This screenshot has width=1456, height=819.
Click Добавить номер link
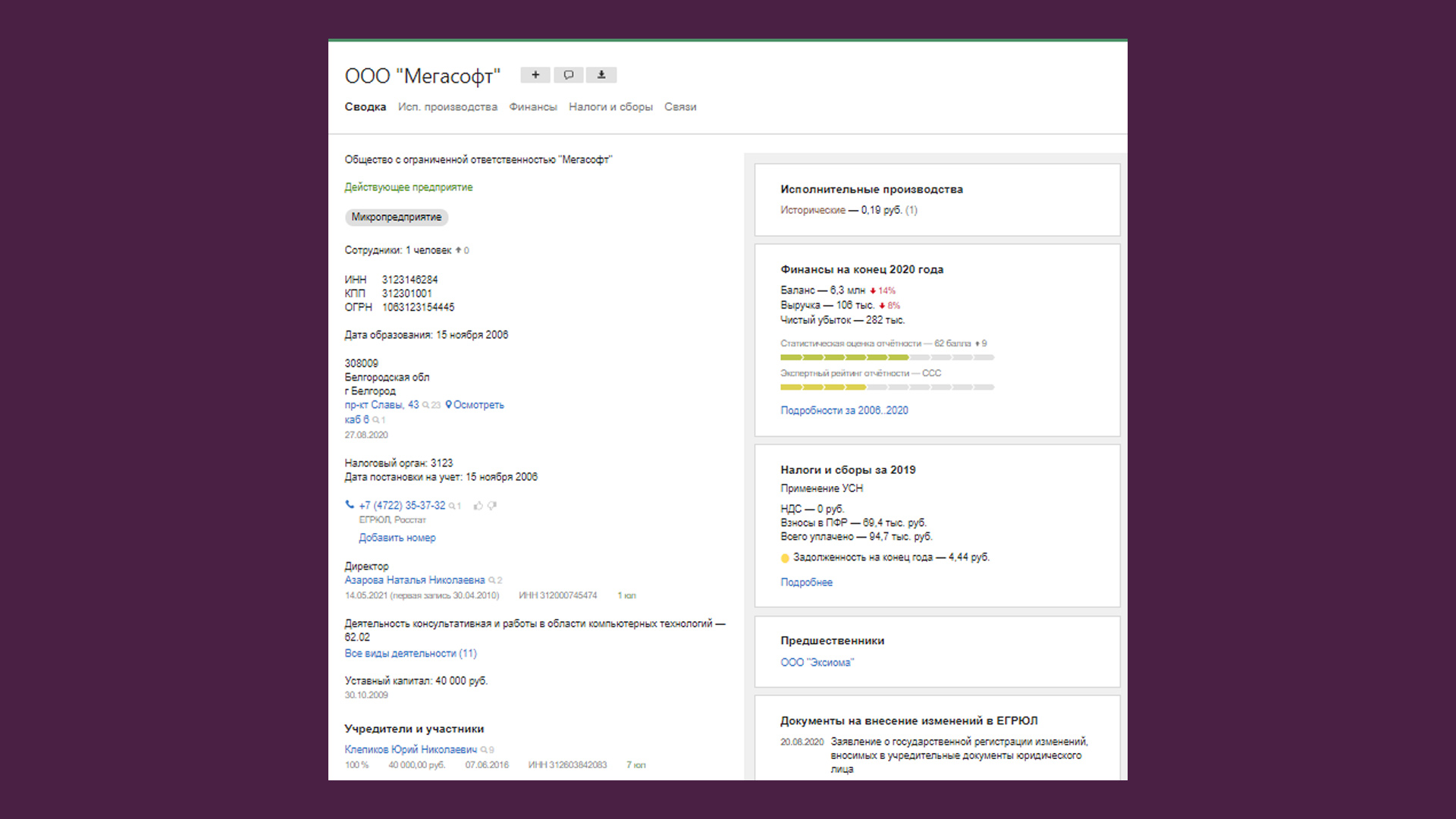pyautogui.click(x=397, y=538)
